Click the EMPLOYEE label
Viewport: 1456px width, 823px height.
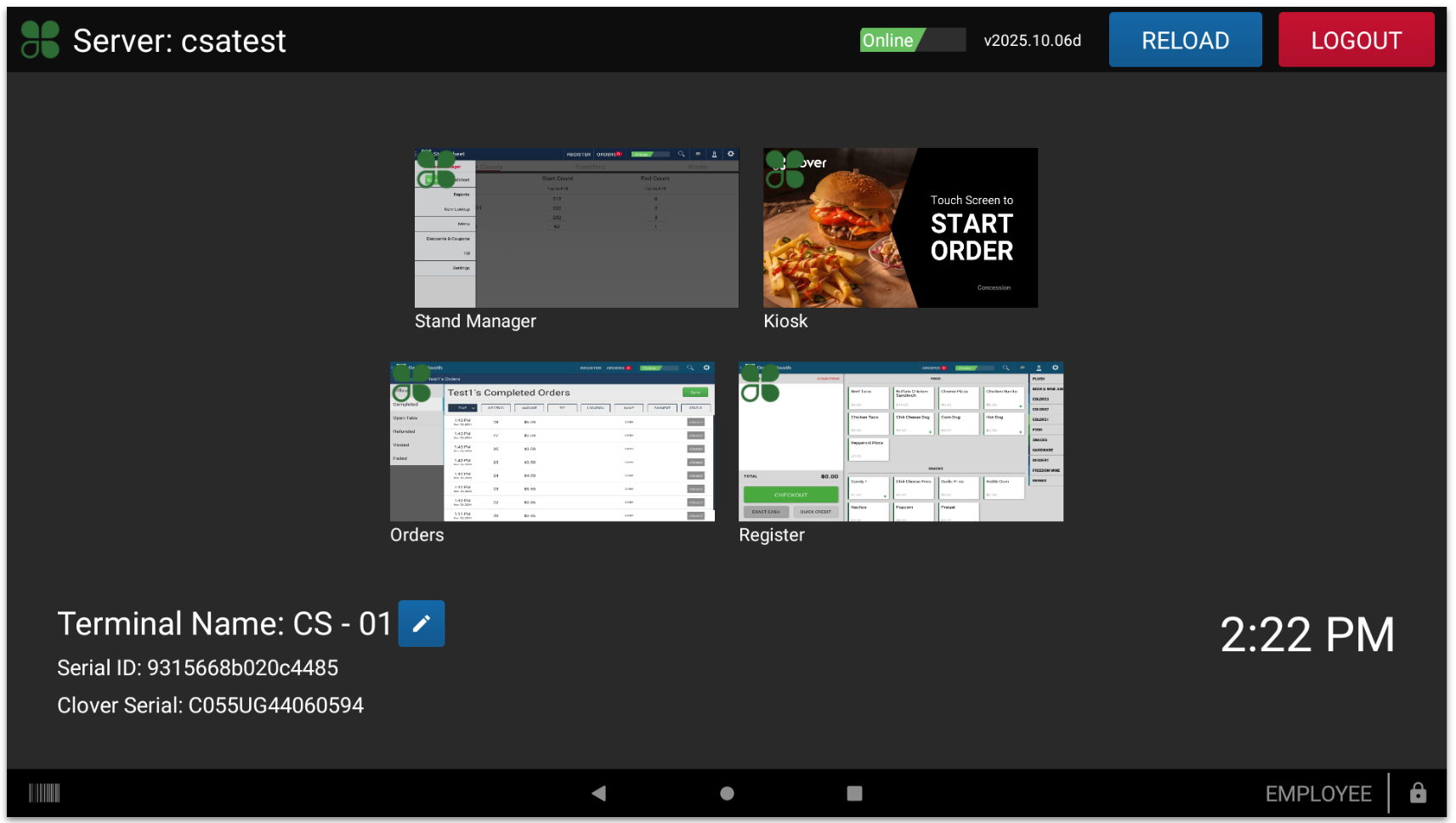[1318, 794]
